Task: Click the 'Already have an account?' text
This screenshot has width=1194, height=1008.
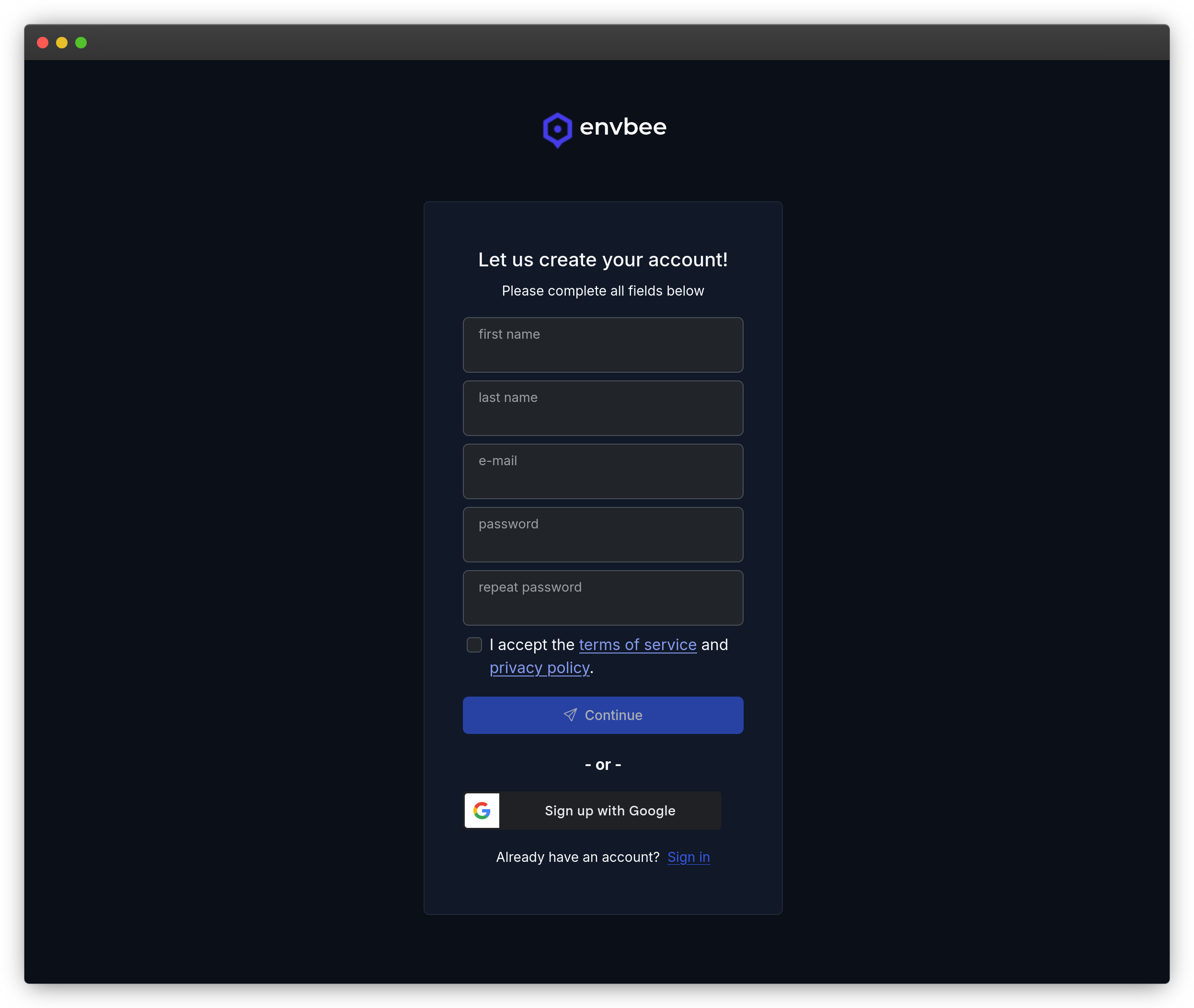Action: pyautogui.click(x=577, y=857)
